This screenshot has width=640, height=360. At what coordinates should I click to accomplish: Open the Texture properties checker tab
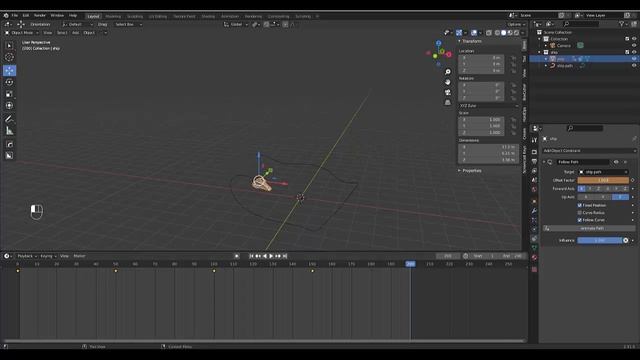coord(534,269)
